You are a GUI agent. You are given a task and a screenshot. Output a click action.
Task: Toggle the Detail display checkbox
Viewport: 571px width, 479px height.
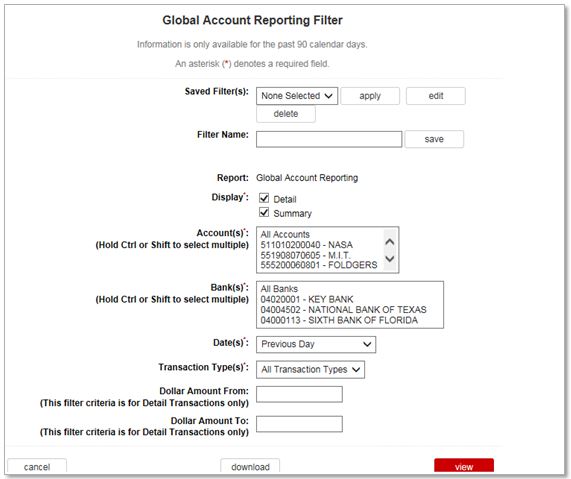[264, 199]
